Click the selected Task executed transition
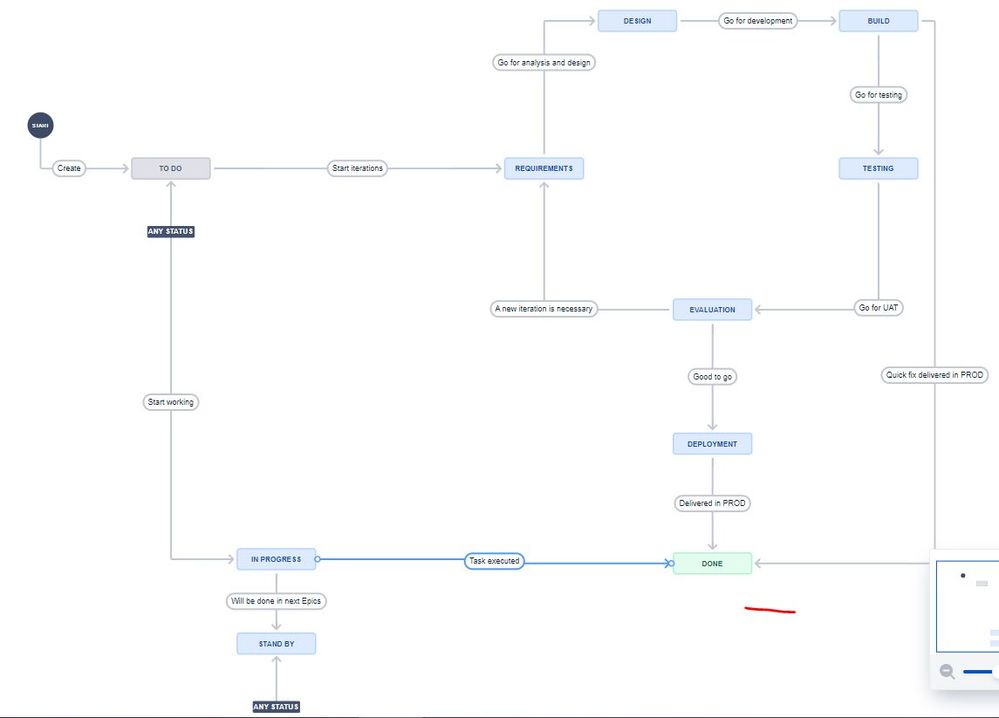The width and height of the screenshot is (999, 718). tap(494, 561)
